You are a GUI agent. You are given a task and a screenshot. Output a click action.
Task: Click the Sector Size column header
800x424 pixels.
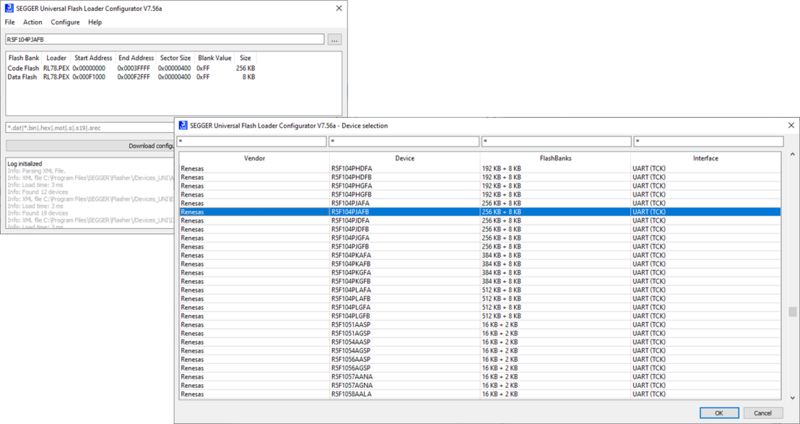click(x=176, y=58)
